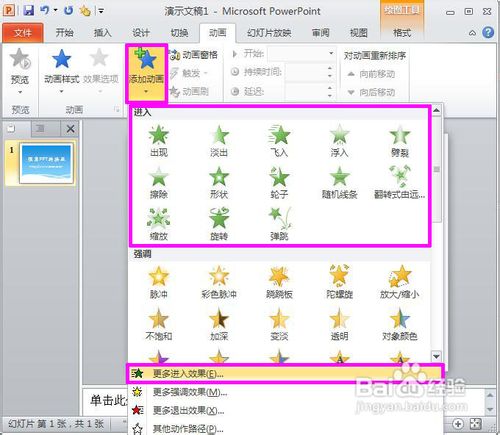Open the 视图 view ribbon tab
Screen dimensions: 500x435
click(x=359, y=33)
